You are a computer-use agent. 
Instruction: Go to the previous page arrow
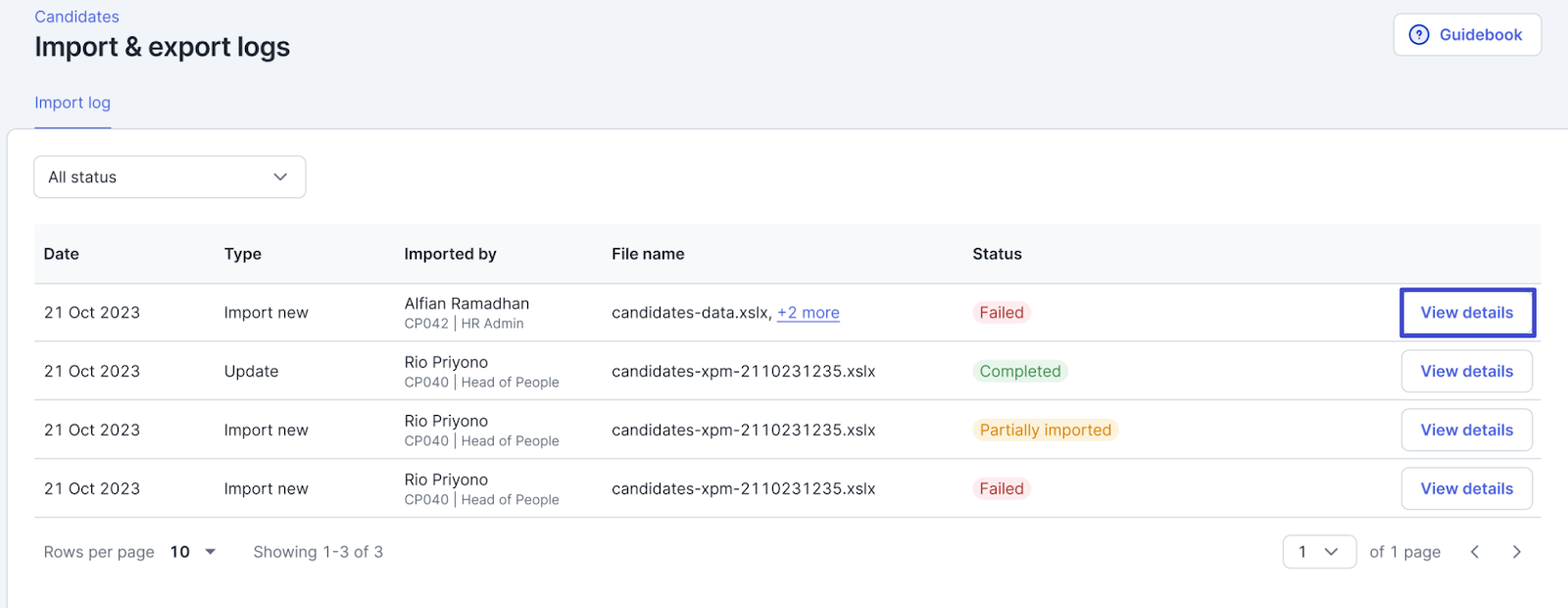click(x=1475, y=552)
